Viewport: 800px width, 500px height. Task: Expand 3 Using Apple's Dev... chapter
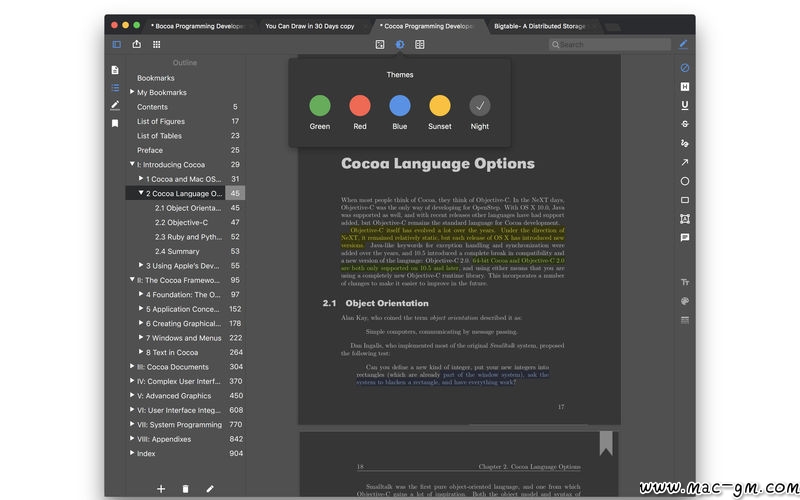click(141, 265)
